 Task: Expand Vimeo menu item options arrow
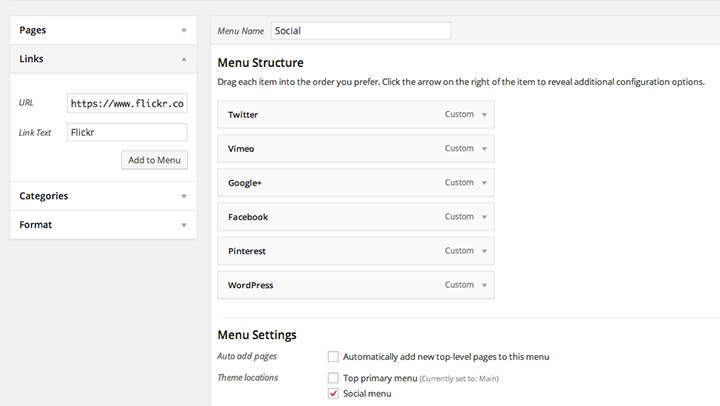[484, 149]
